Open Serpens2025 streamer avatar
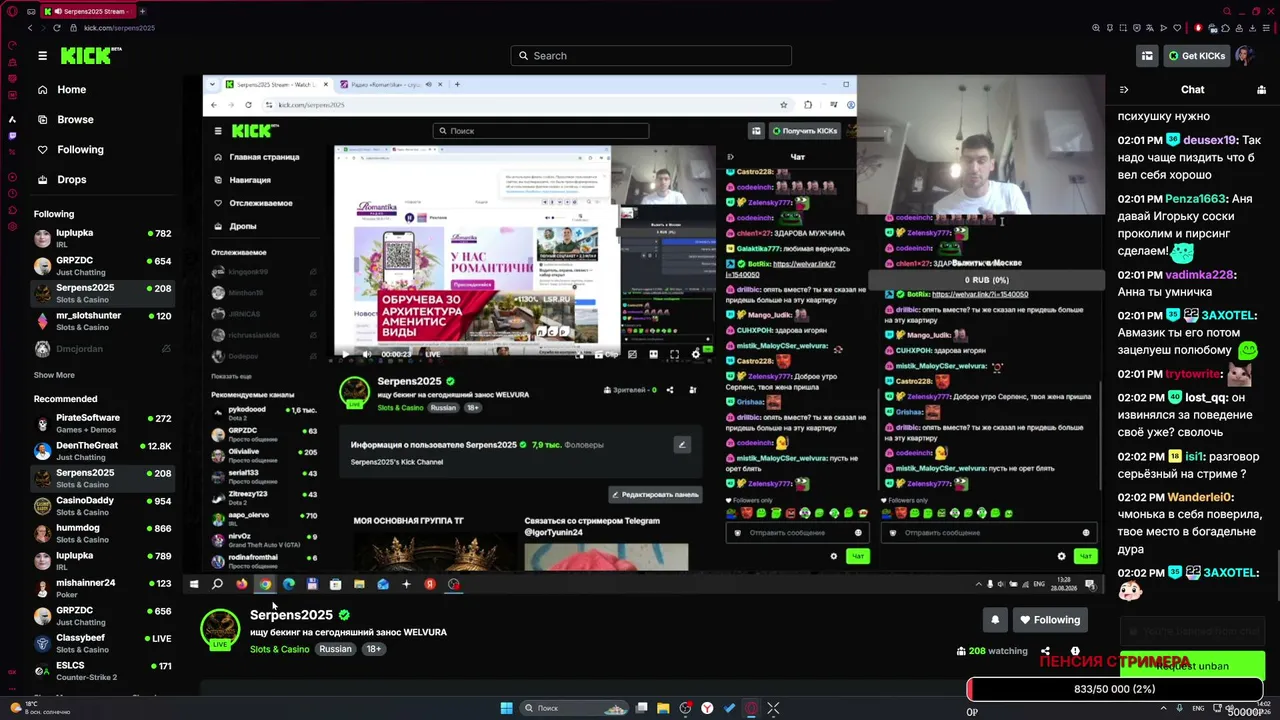This screenshot has width=1280, height=720. (220, 628)
